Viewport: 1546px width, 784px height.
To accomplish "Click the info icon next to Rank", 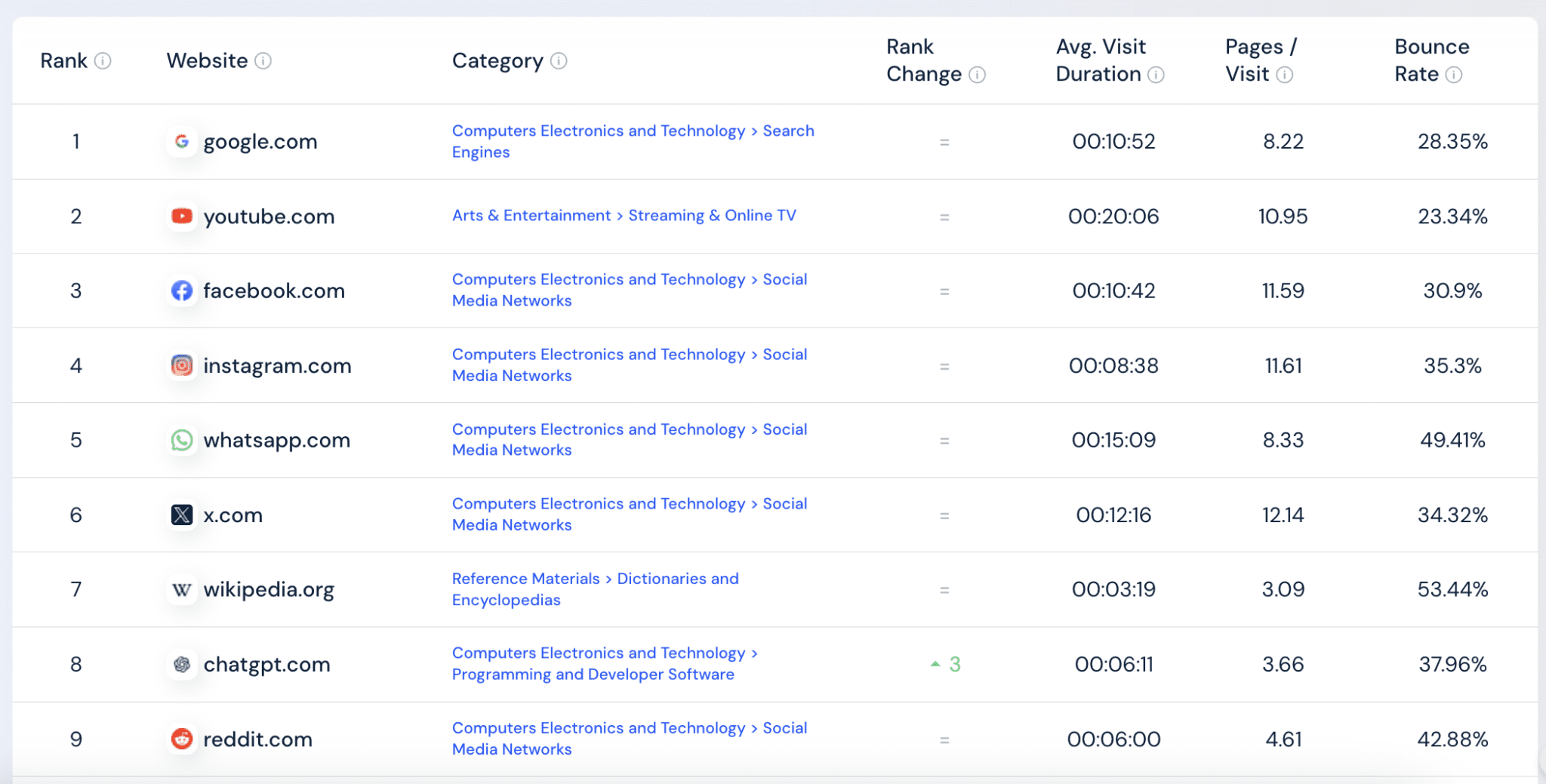I will pos(103,61).
